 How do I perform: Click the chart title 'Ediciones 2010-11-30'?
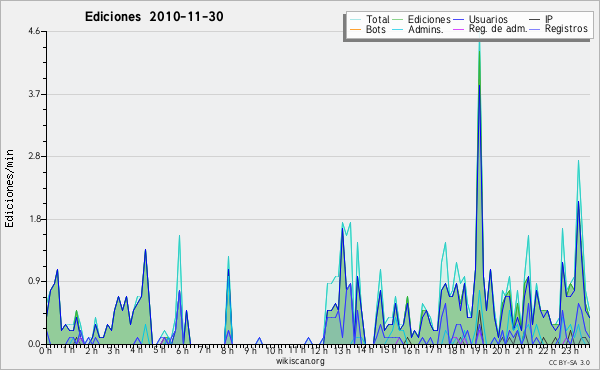click(154, 16)
